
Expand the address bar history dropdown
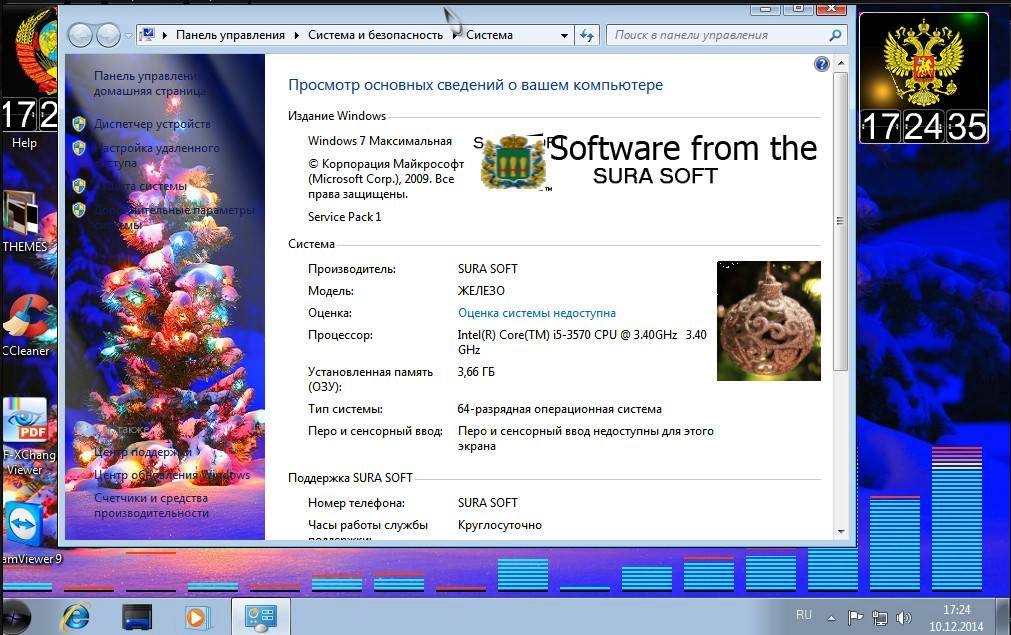(x=564, y=35)
